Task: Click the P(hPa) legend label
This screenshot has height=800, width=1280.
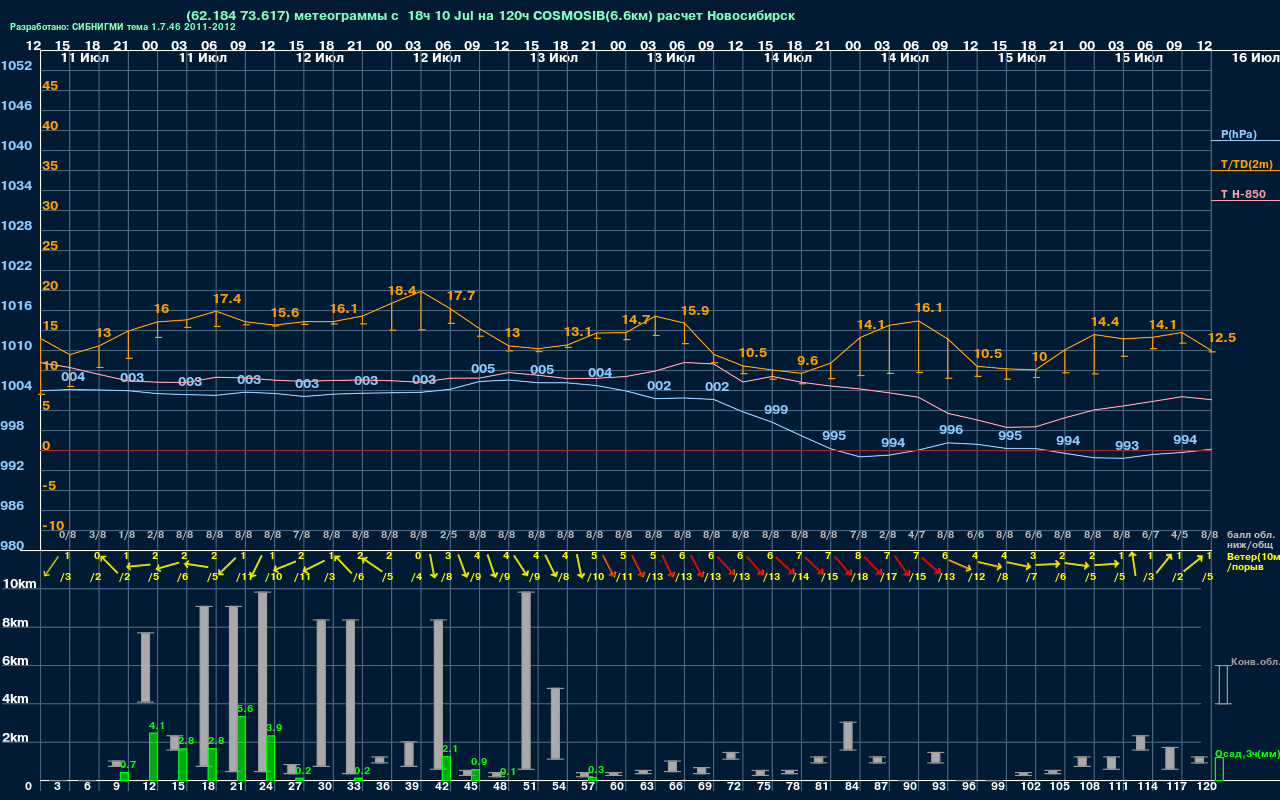Action: coord(1238,134)
